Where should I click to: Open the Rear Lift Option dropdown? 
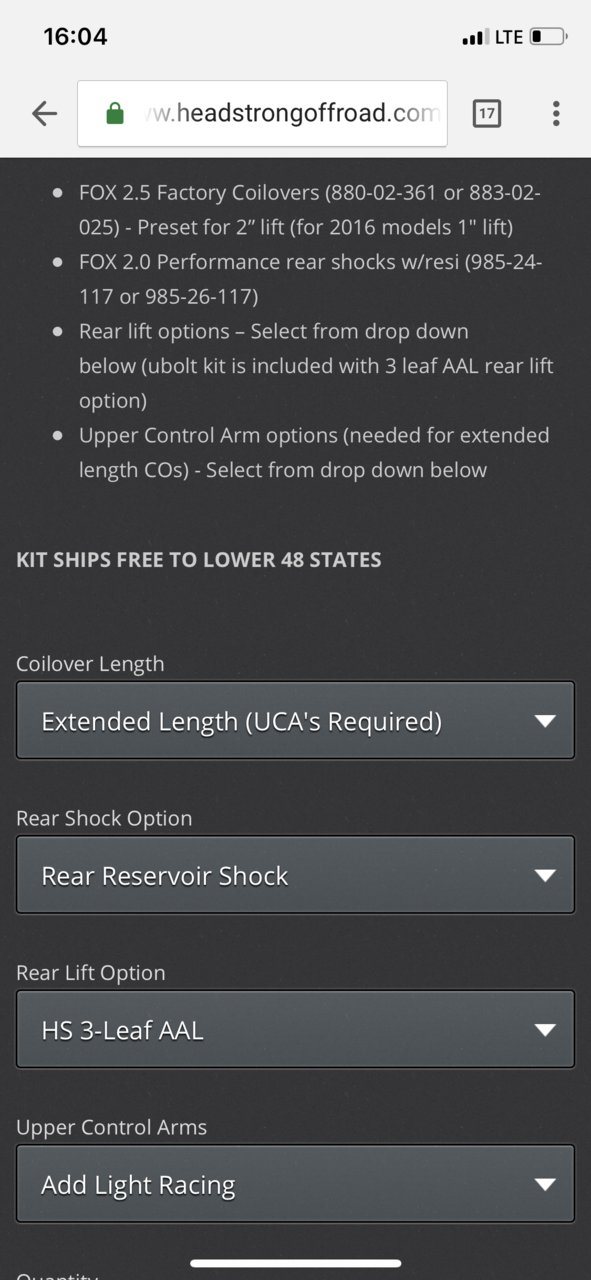click(295, 1030)
